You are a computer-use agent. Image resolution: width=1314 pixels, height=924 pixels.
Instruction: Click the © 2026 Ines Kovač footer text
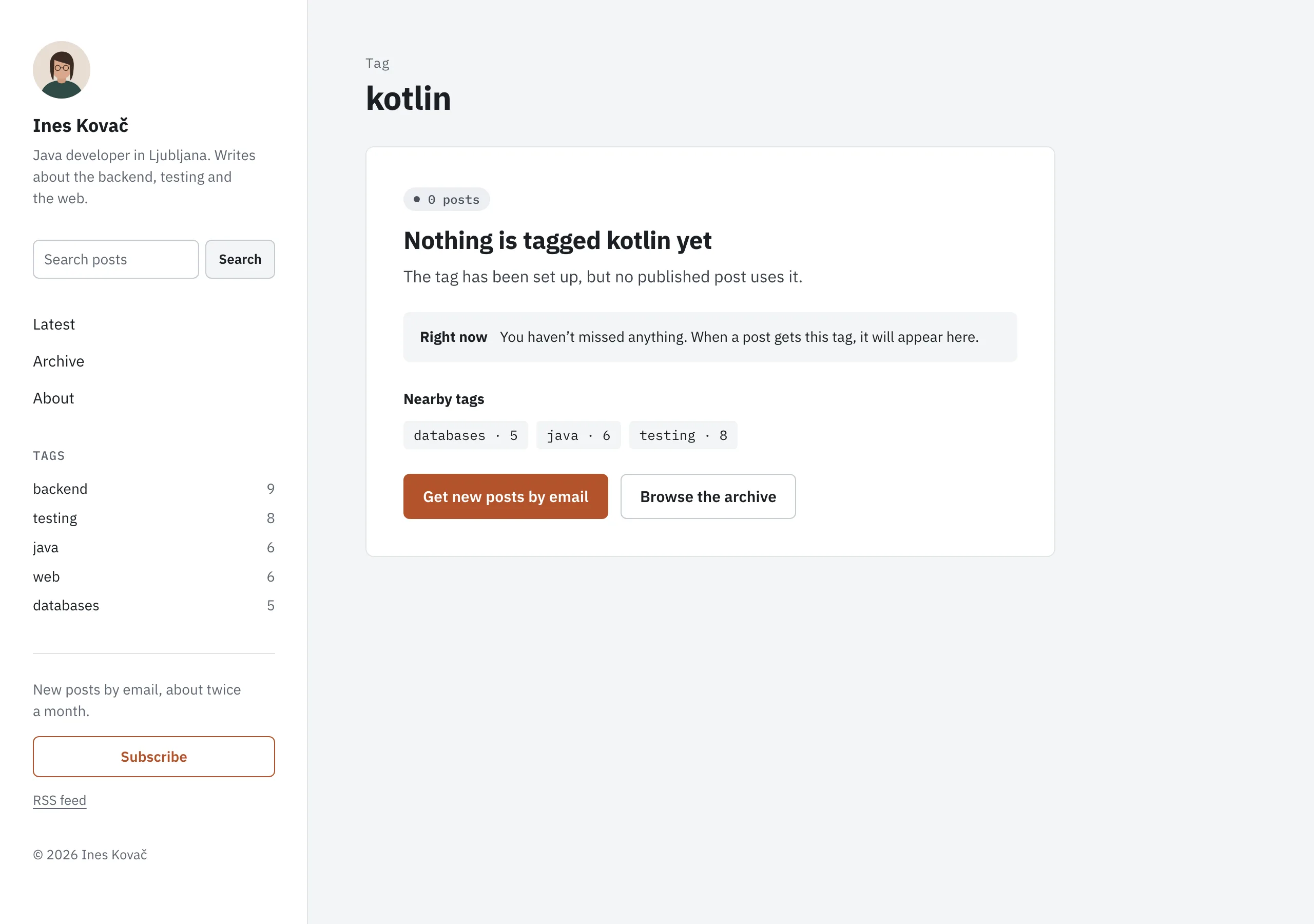(90, 854)
